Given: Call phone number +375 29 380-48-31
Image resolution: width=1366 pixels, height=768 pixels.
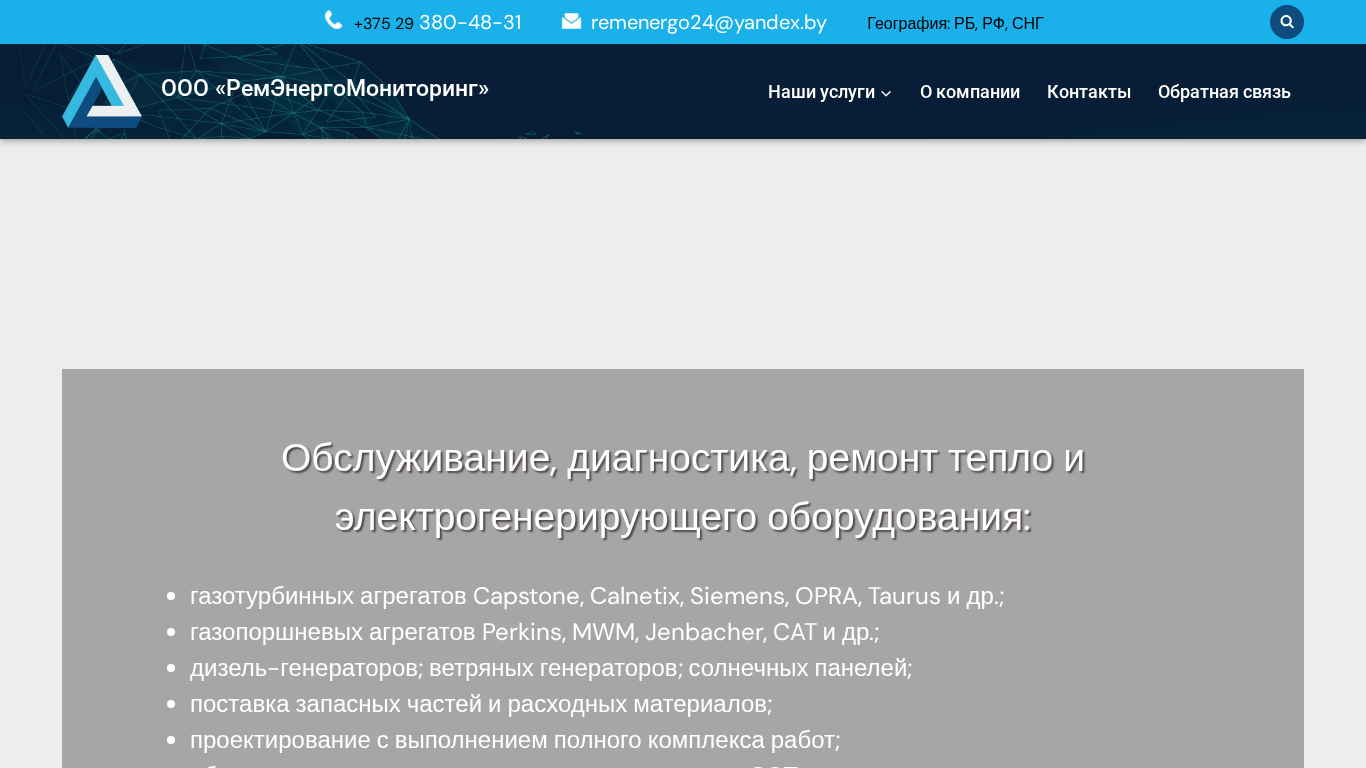Looking at the screenshot, I should pyautogui.click(x=438, y=22).
